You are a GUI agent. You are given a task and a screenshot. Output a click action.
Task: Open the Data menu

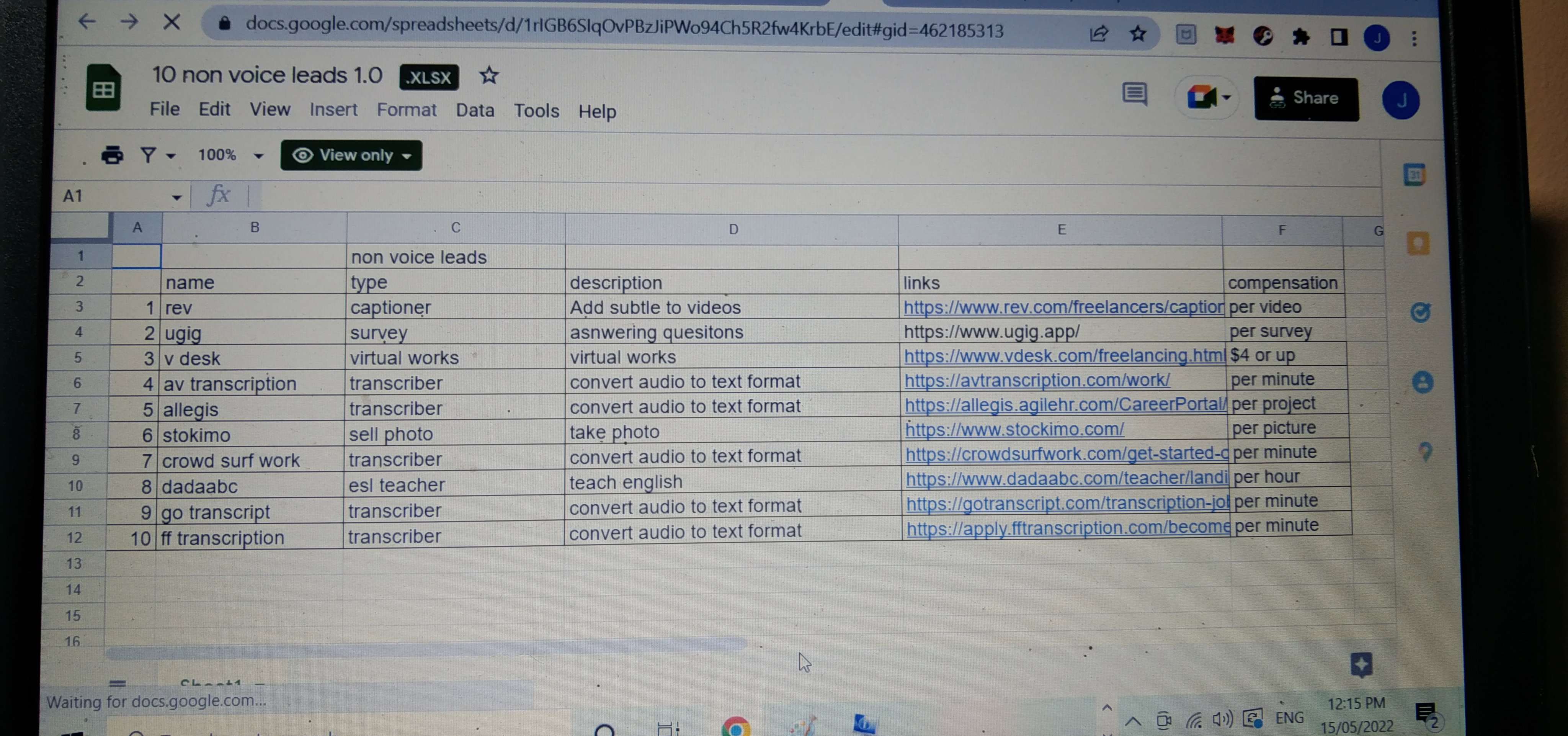[x=475, y=110]
